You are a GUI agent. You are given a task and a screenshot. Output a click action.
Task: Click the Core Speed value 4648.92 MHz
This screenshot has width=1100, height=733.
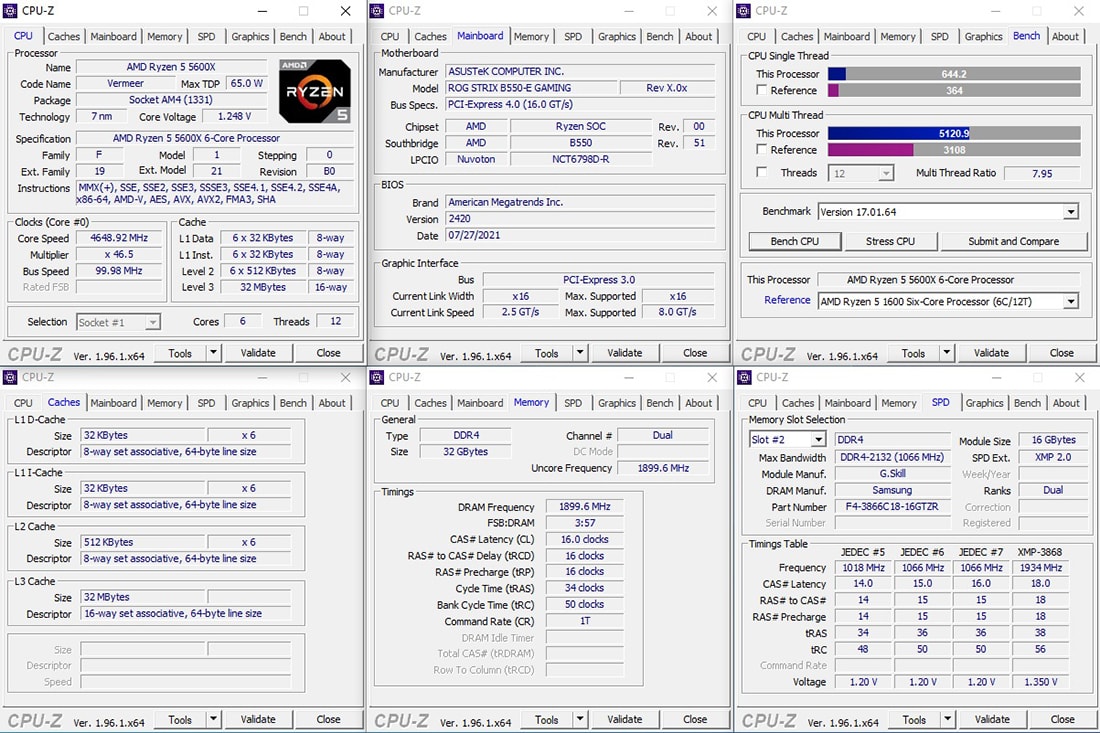[x=119, y=238]
